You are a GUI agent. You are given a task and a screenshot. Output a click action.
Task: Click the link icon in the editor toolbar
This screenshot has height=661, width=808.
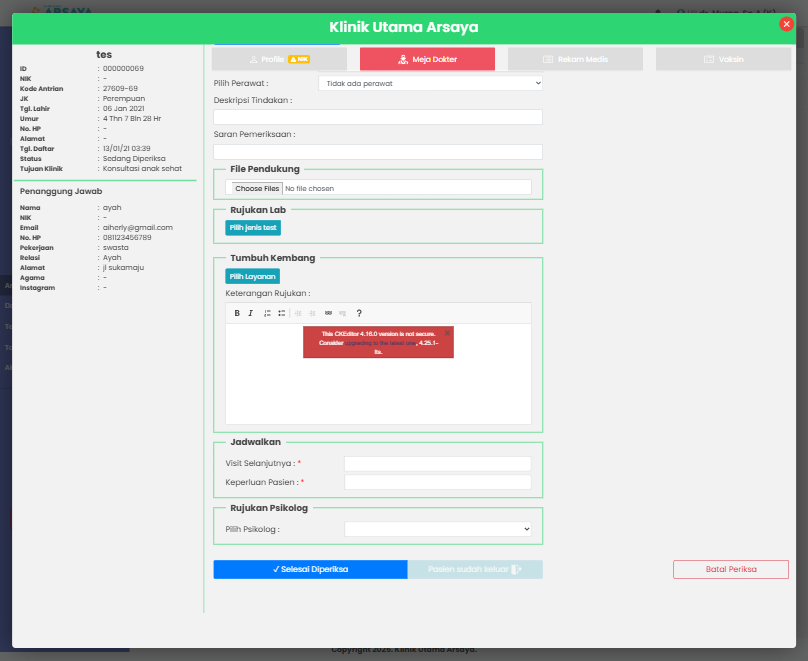click(x=328, y=313)
